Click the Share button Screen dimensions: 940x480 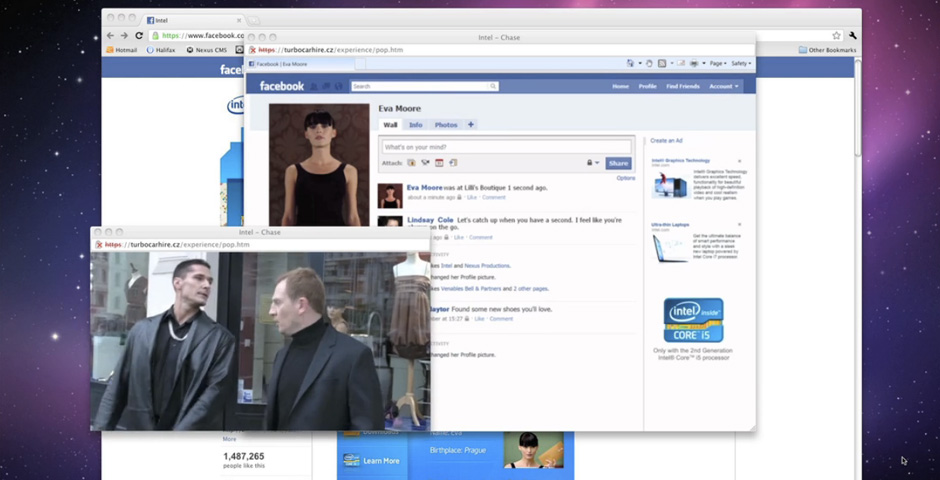618,163
